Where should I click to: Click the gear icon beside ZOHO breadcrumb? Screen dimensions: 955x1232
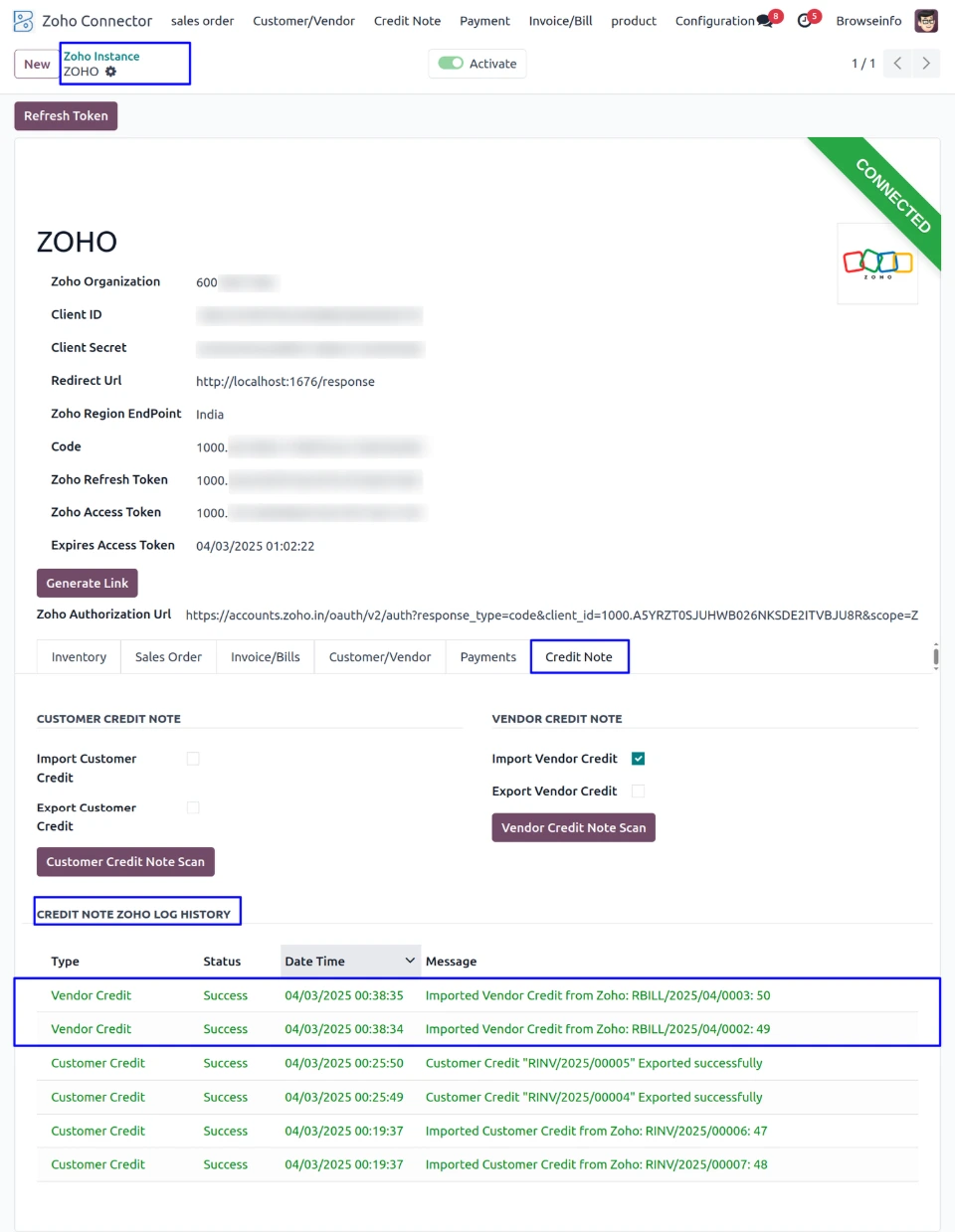111,72
